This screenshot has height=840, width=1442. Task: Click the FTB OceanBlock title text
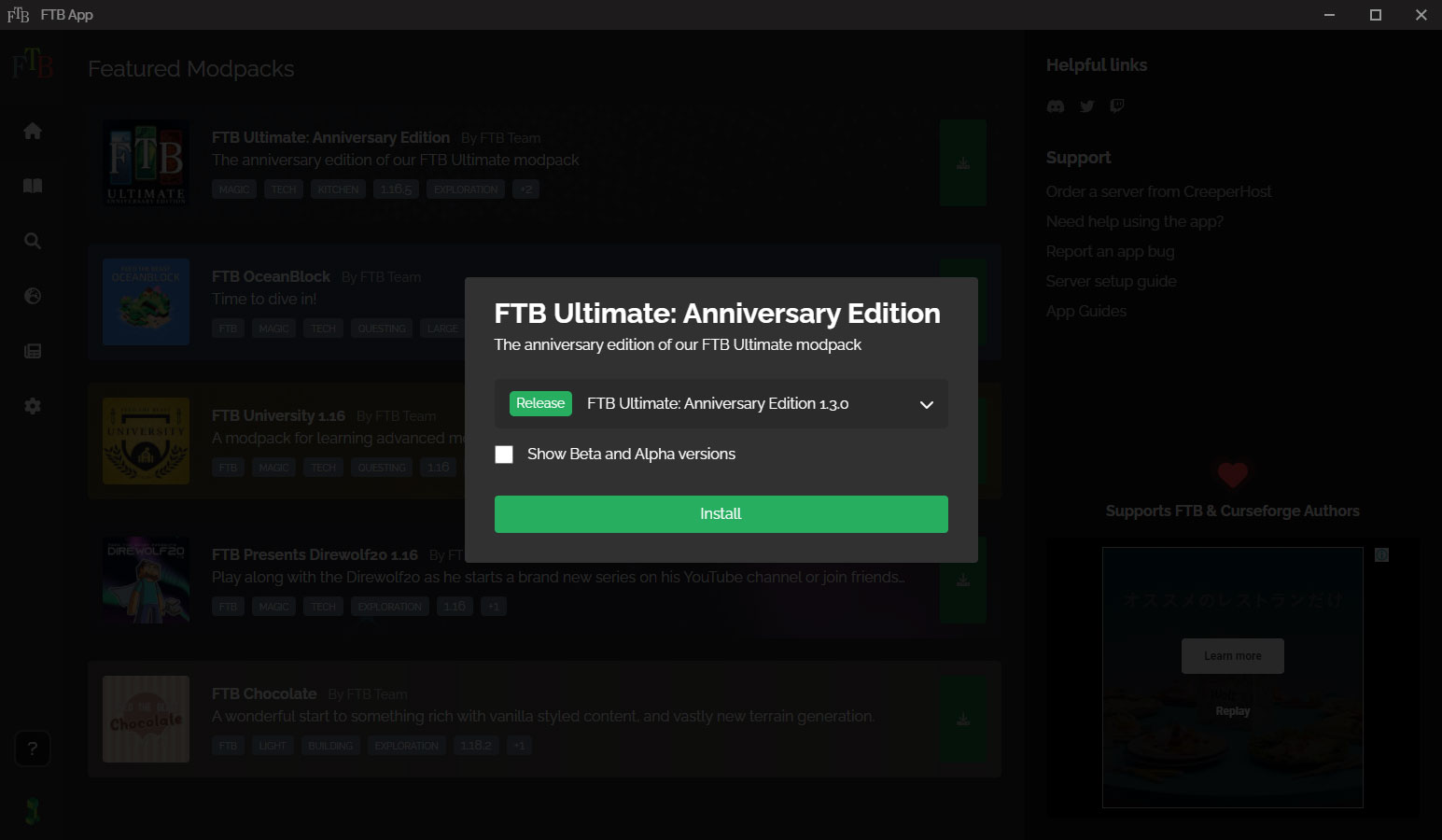[271, 277]
